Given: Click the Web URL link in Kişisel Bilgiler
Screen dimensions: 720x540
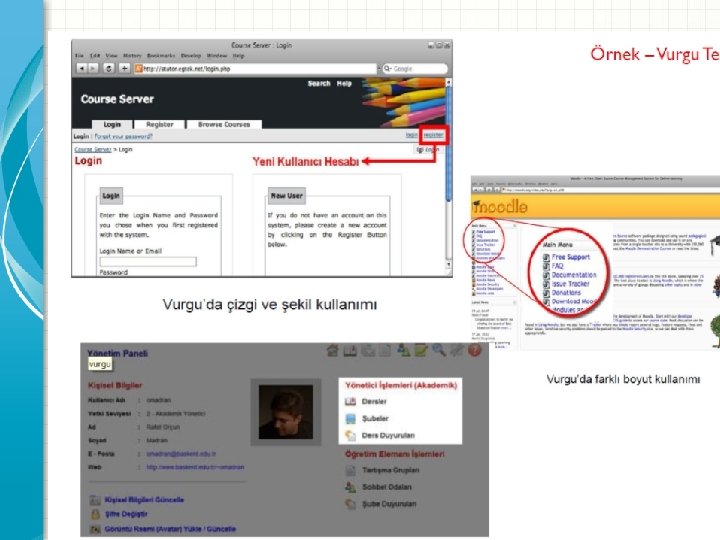Looking at the screenshot, I should coord(195,467).
